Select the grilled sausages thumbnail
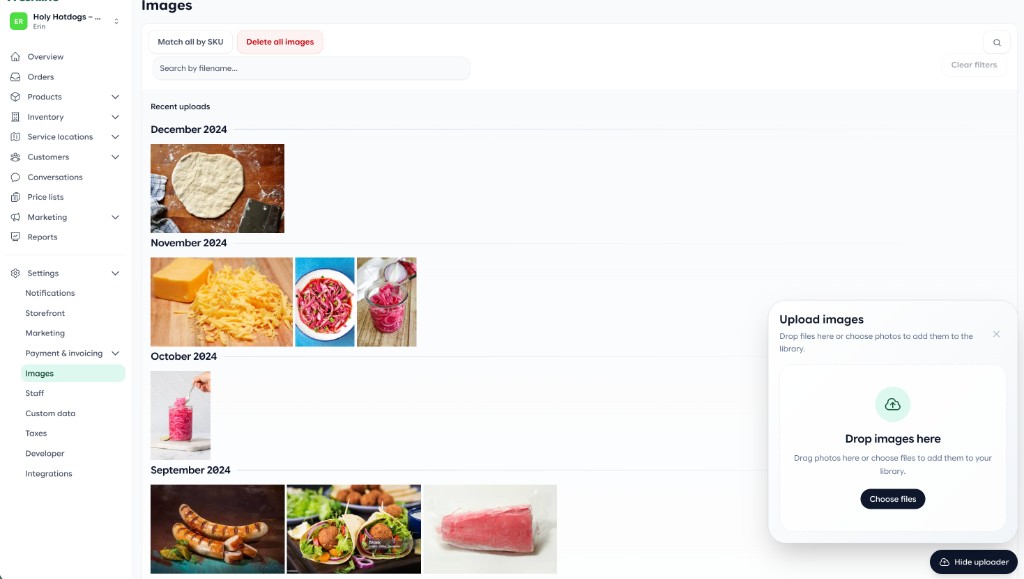 pyautogui.click(x=217, y=529)
